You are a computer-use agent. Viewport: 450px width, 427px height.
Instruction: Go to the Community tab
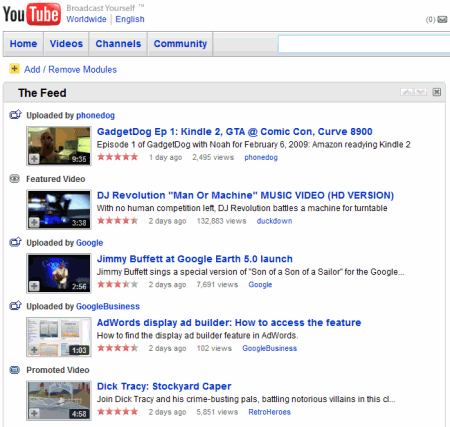(180, 44)
